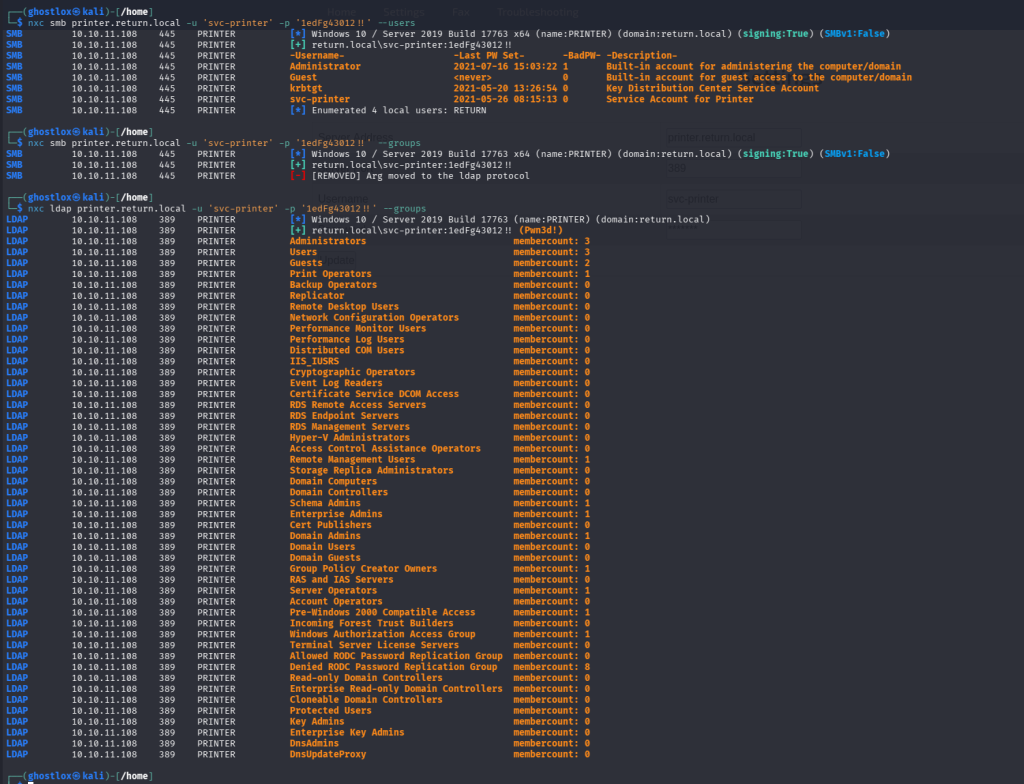Select the DnsUpdateProxy group at the bottom
The height and width of the screenshot is (784, 1024).
click(x=328, y=754)
